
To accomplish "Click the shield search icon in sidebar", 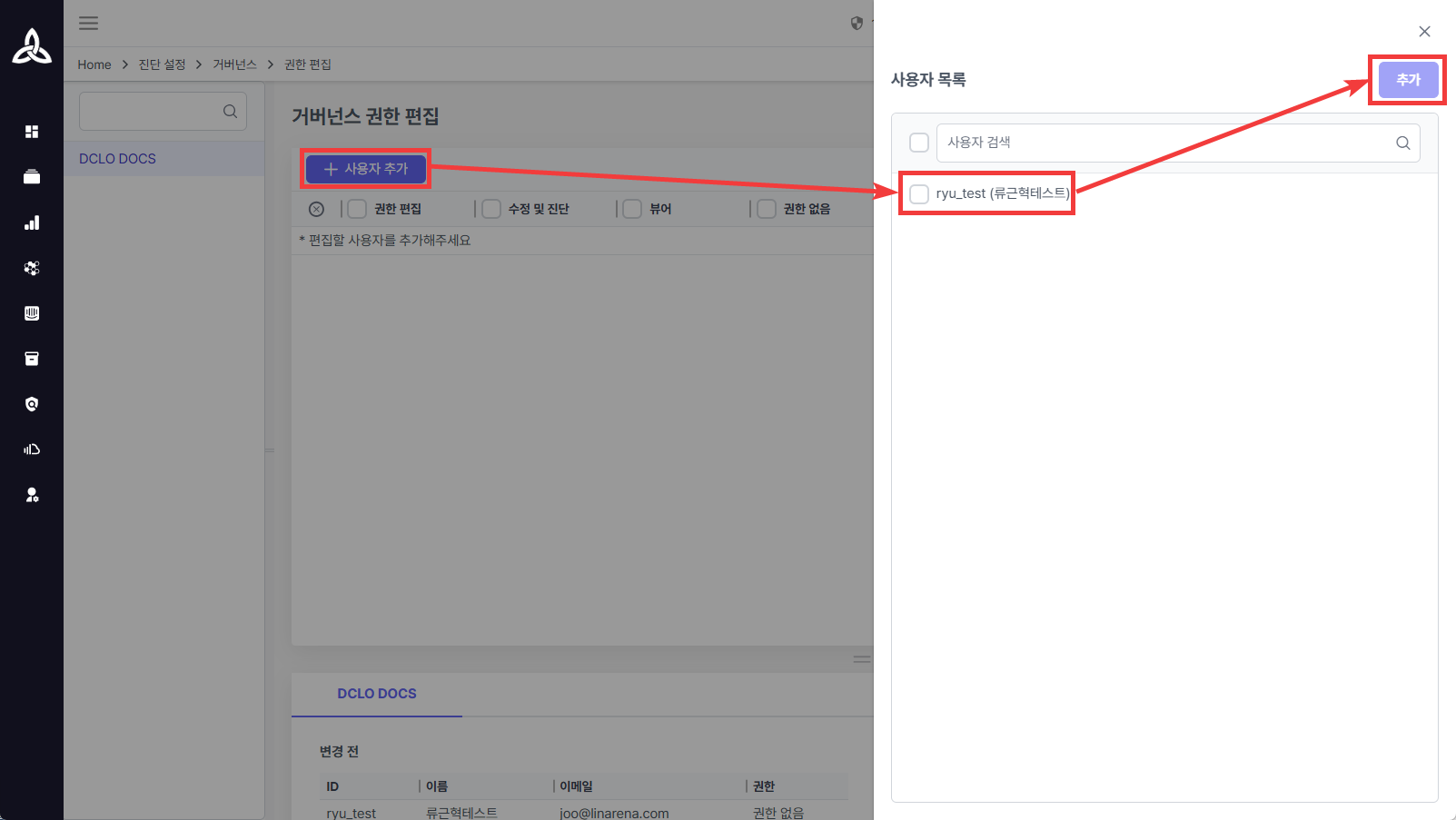I will coord(32,404).
